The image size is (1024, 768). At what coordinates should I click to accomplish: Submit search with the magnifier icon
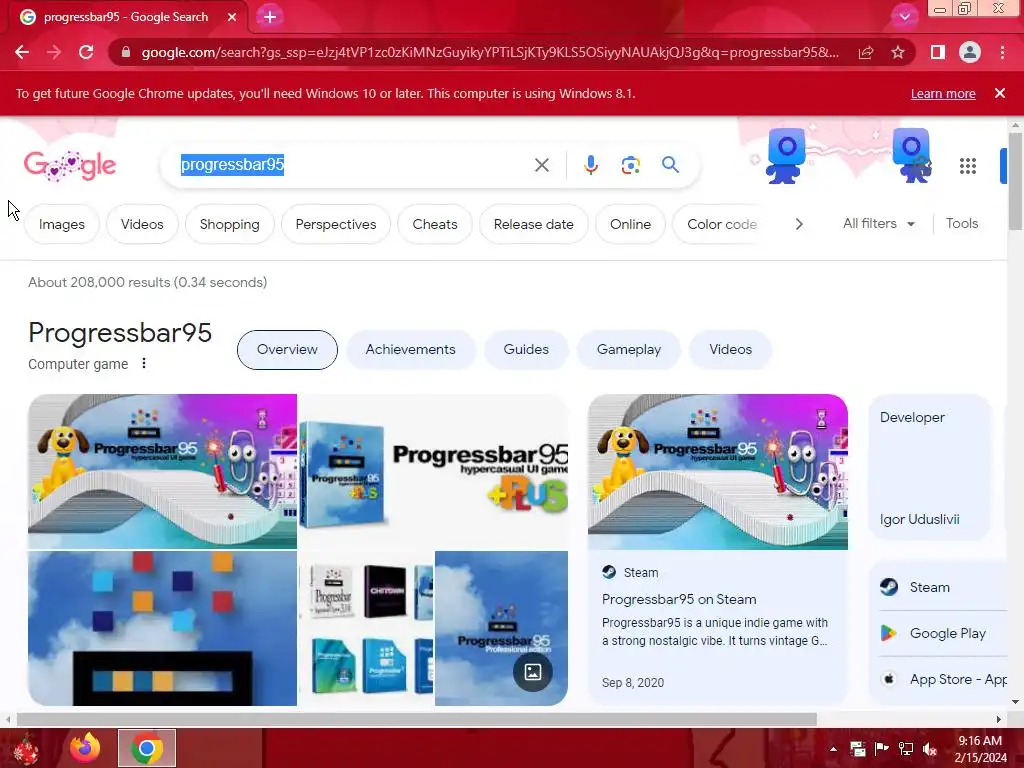click(670, 165)
